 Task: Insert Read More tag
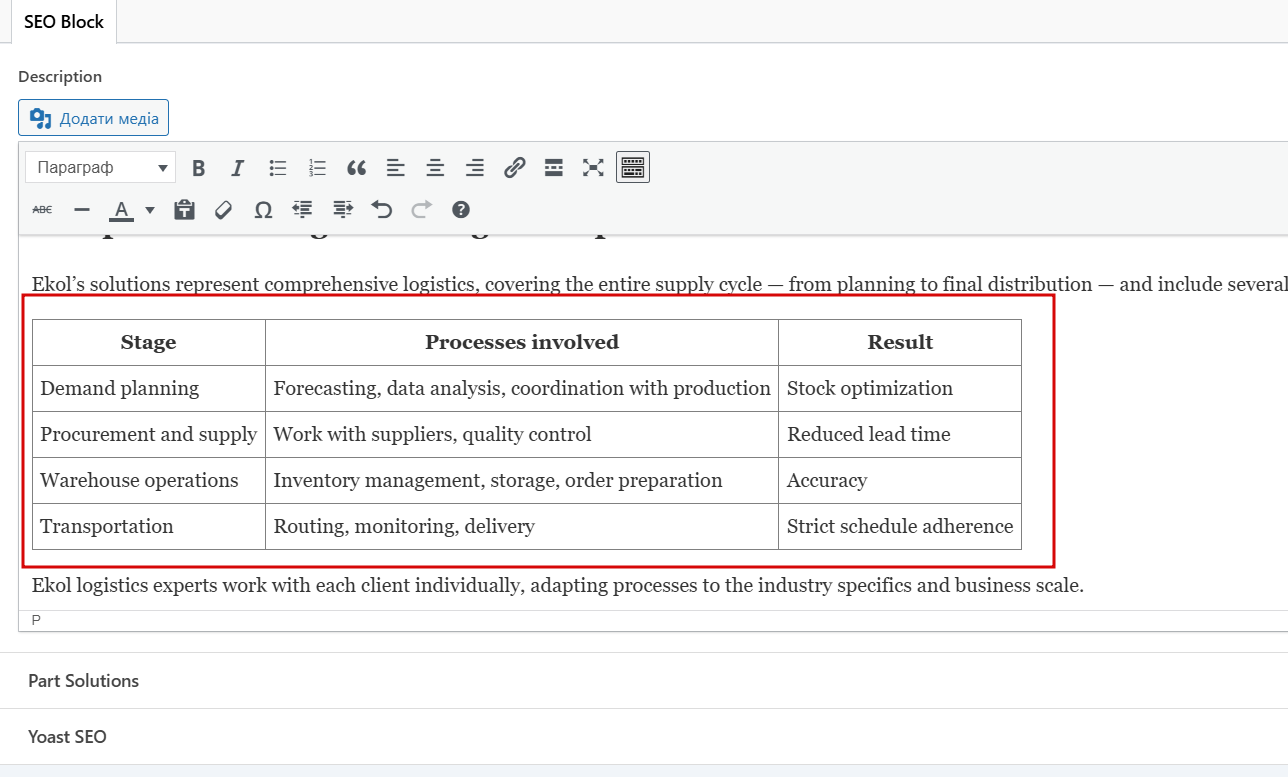pyautogui.click(x=554, y=168)
